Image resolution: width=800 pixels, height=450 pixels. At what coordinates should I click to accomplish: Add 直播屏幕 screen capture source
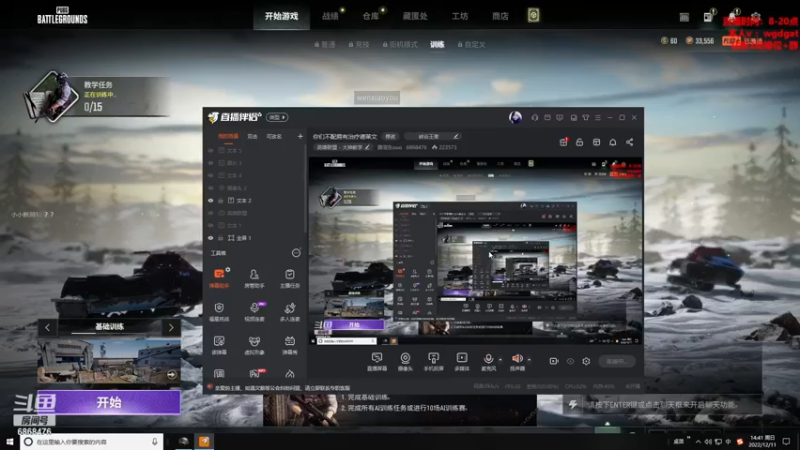(x=377, y=361)
